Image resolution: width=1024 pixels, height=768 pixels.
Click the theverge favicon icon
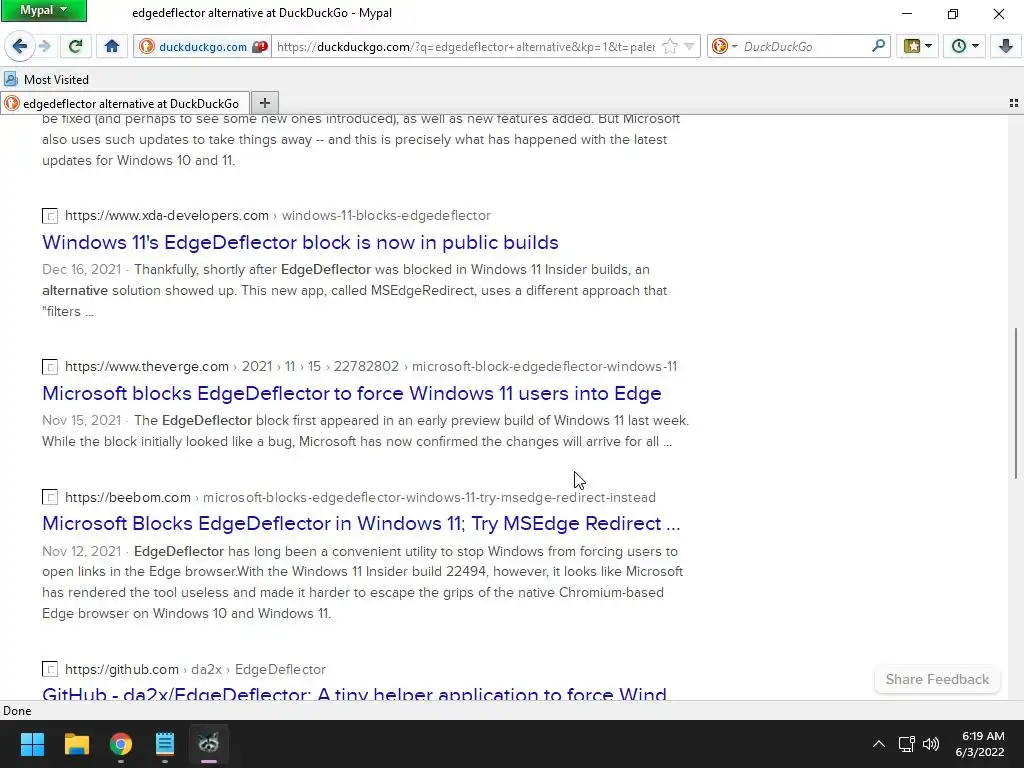[x=50, y=366]
